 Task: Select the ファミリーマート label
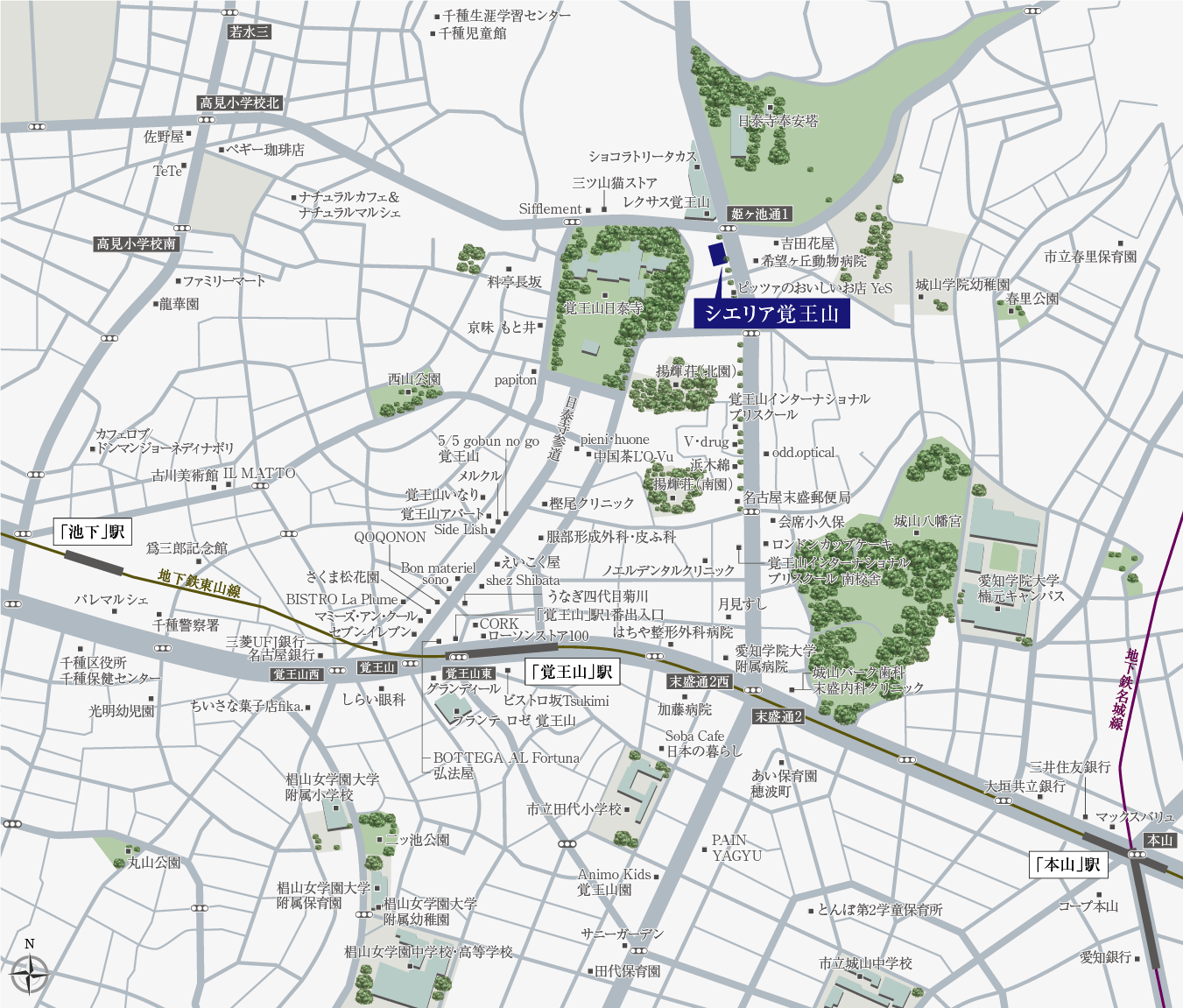click(223, 281)
